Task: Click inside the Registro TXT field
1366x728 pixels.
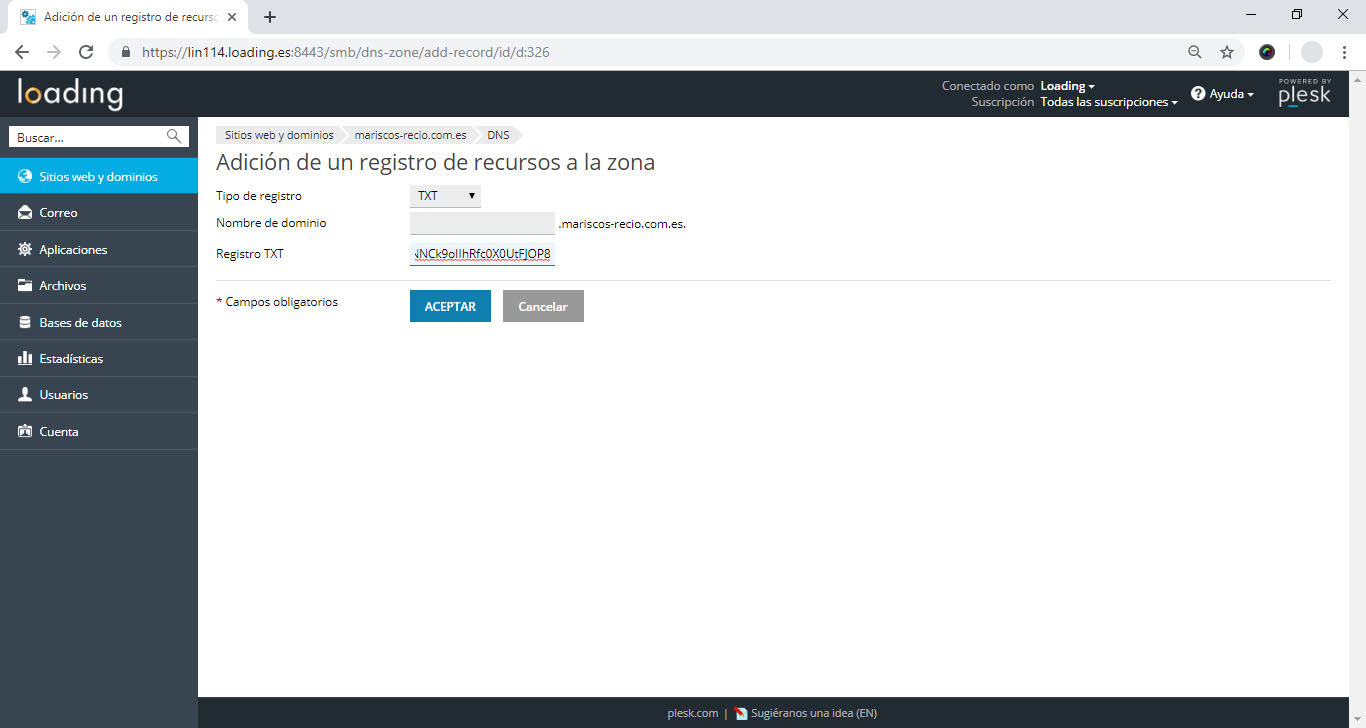Action: [482, 254]
